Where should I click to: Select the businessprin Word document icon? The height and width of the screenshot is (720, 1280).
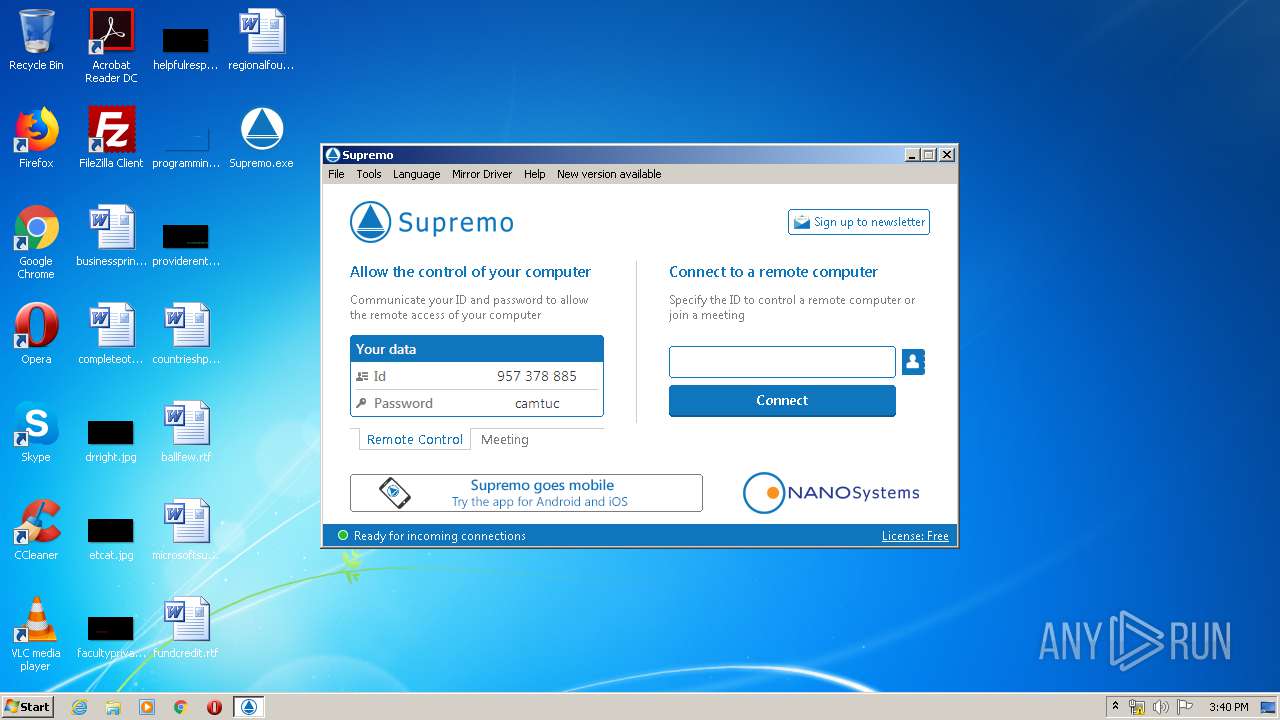111,236
